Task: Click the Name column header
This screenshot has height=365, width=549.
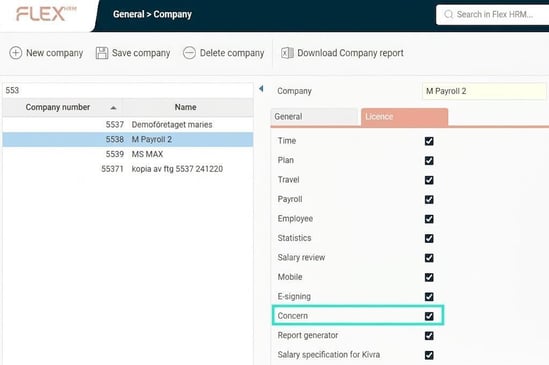Action: (186, 107)
